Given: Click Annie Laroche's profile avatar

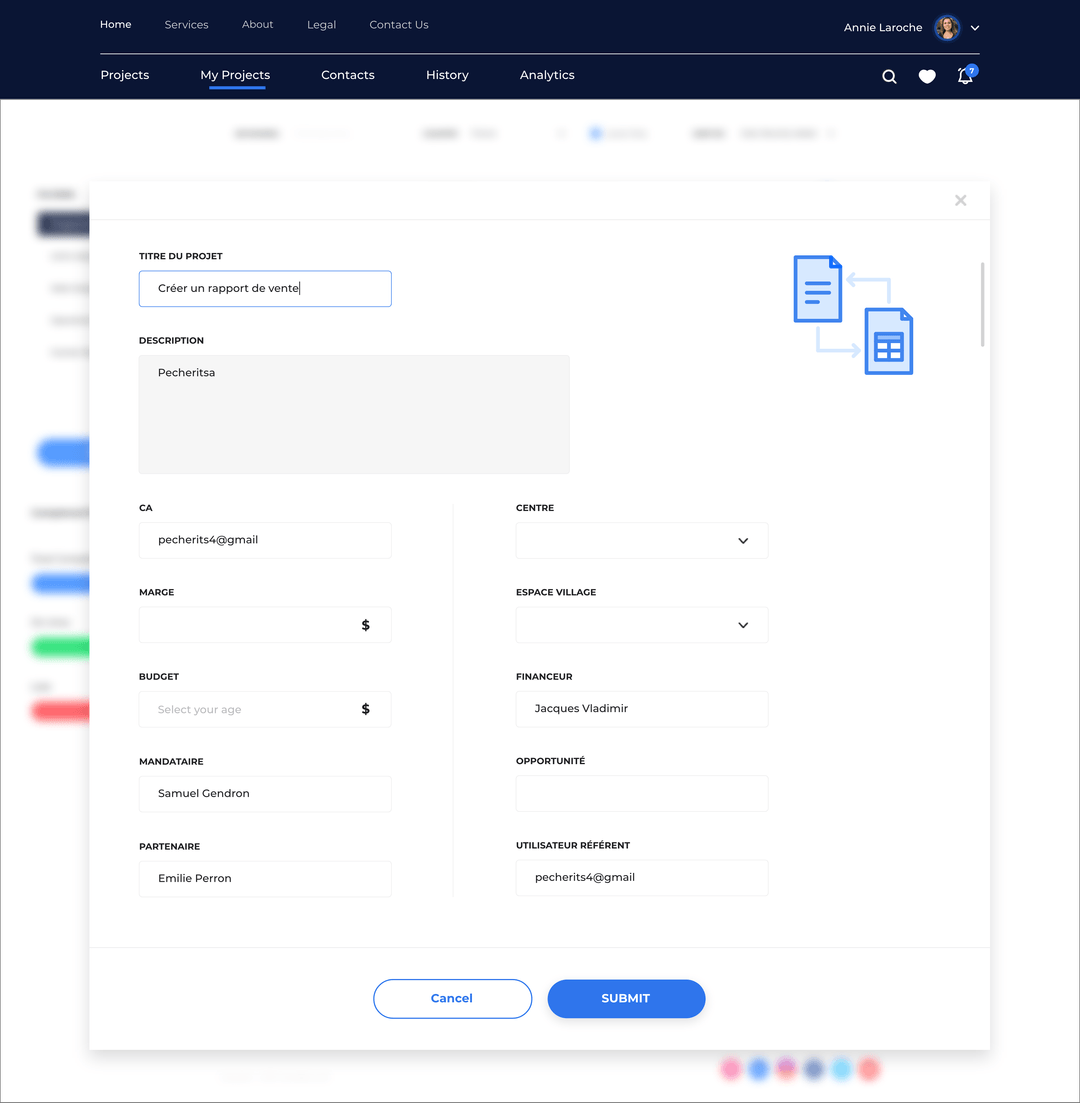Looking at the screenshot, I should (947, 27).
